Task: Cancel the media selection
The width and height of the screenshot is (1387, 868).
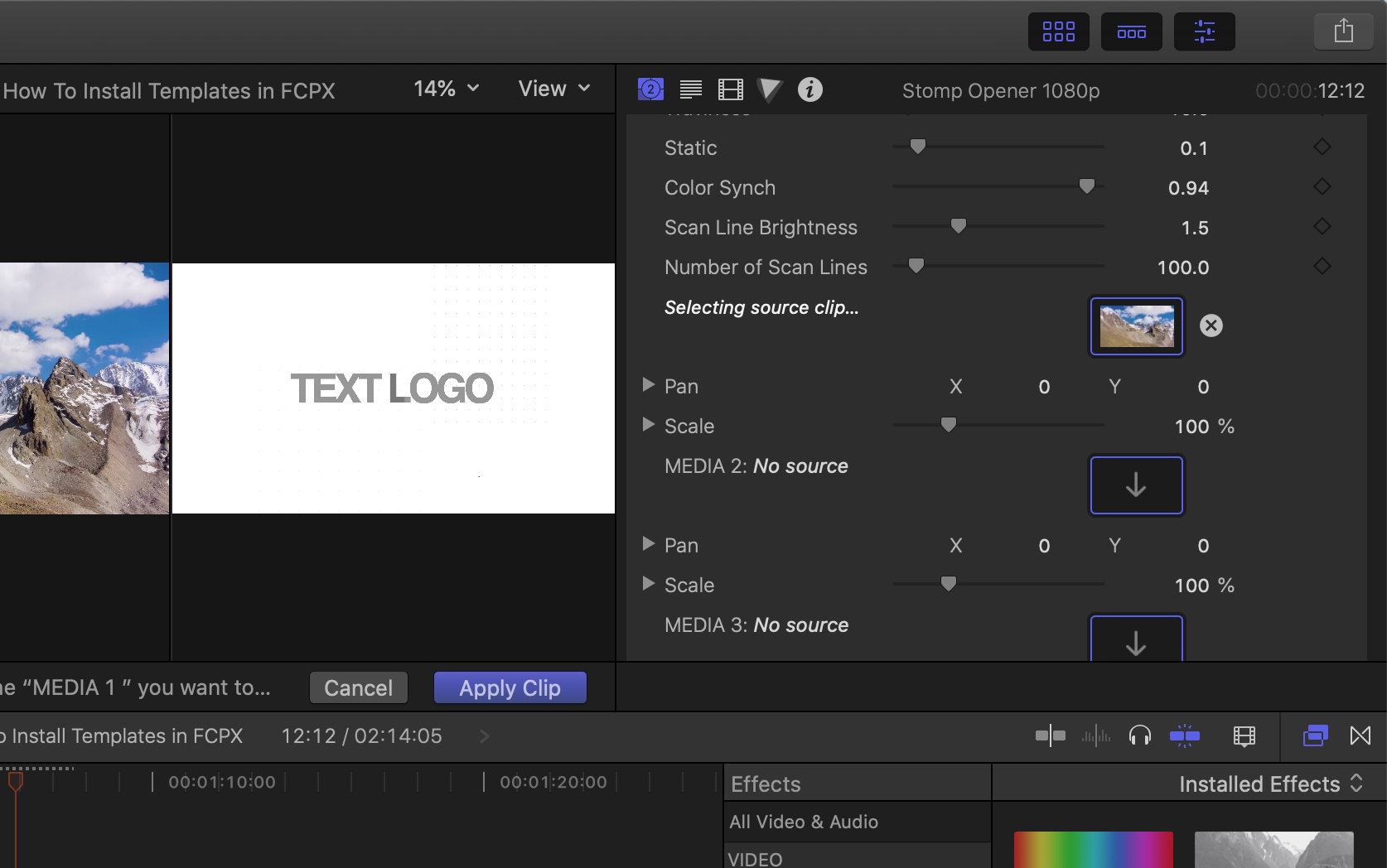Action: [x=358, y=687]
